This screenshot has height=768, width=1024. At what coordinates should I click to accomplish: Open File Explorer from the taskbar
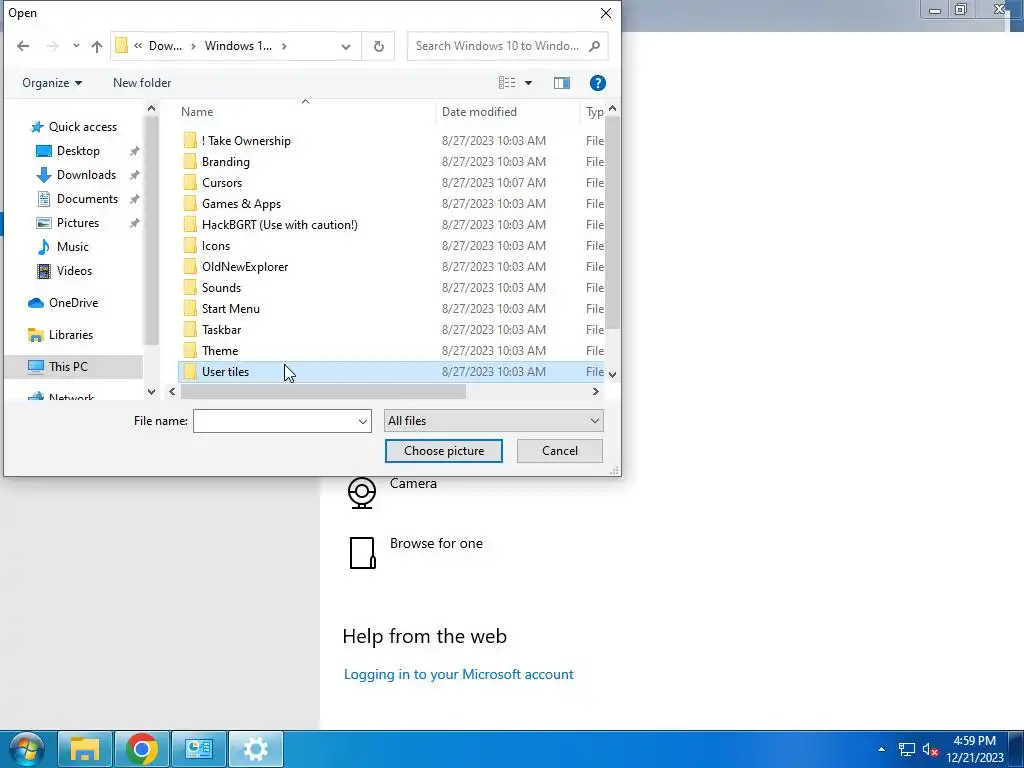(x=85, y=749)
